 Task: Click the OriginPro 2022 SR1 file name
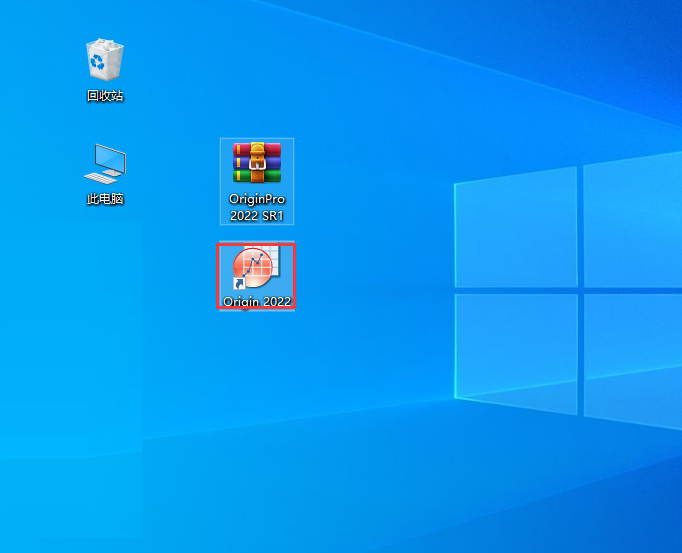[x=257, y=206]
